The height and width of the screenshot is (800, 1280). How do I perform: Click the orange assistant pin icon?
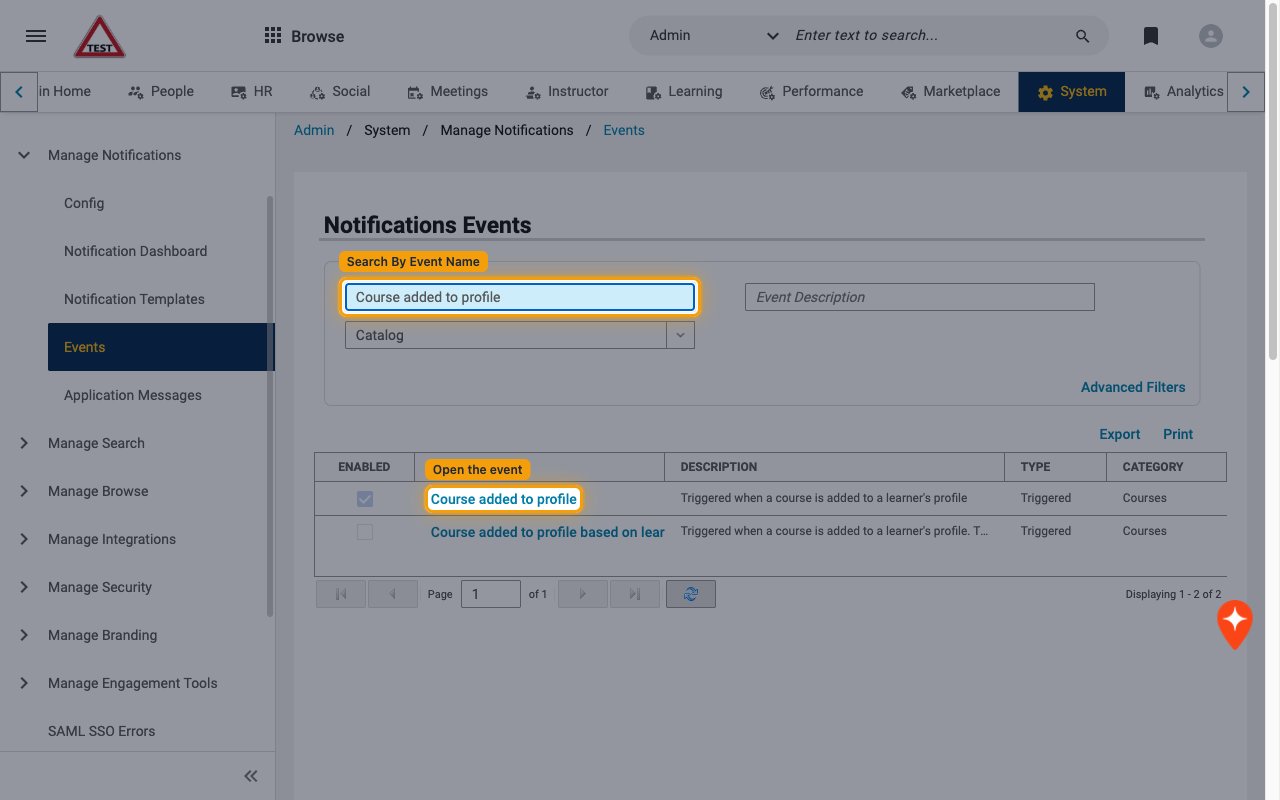[1235, 624]
